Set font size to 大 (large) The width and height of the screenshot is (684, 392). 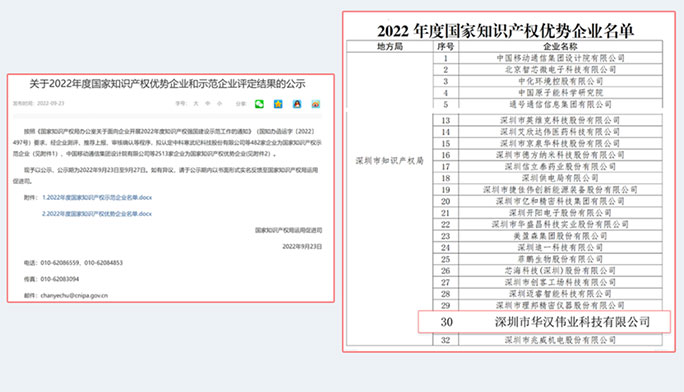pyautogui.click(x=196, y=104)
